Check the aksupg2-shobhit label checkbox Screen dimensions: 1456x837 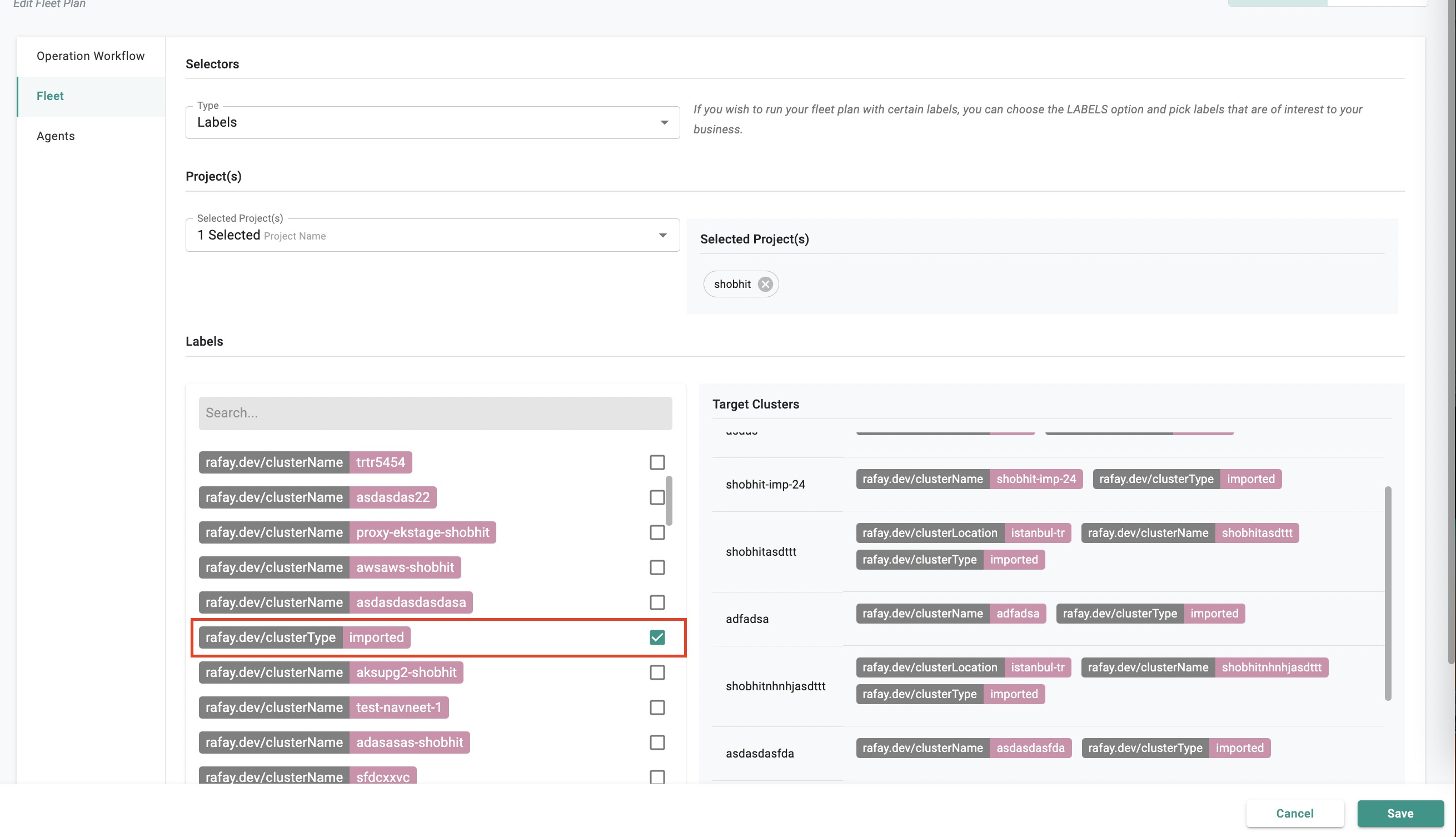click(657, 672)
